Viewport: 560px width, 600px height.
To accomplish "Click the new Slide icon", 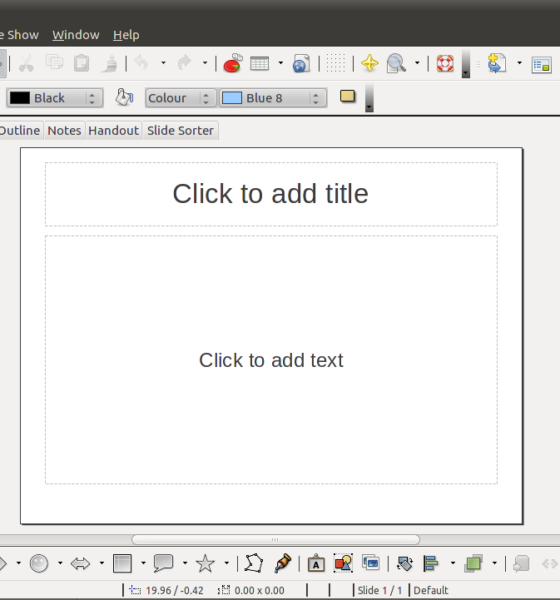I will (497, 63).
